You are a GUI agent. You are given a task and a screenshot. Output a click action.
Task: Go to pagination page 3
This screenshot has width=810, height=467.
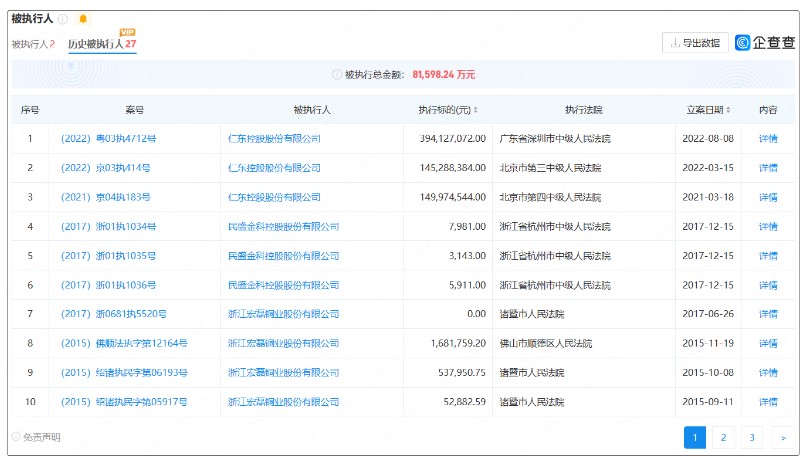[752, 438]
